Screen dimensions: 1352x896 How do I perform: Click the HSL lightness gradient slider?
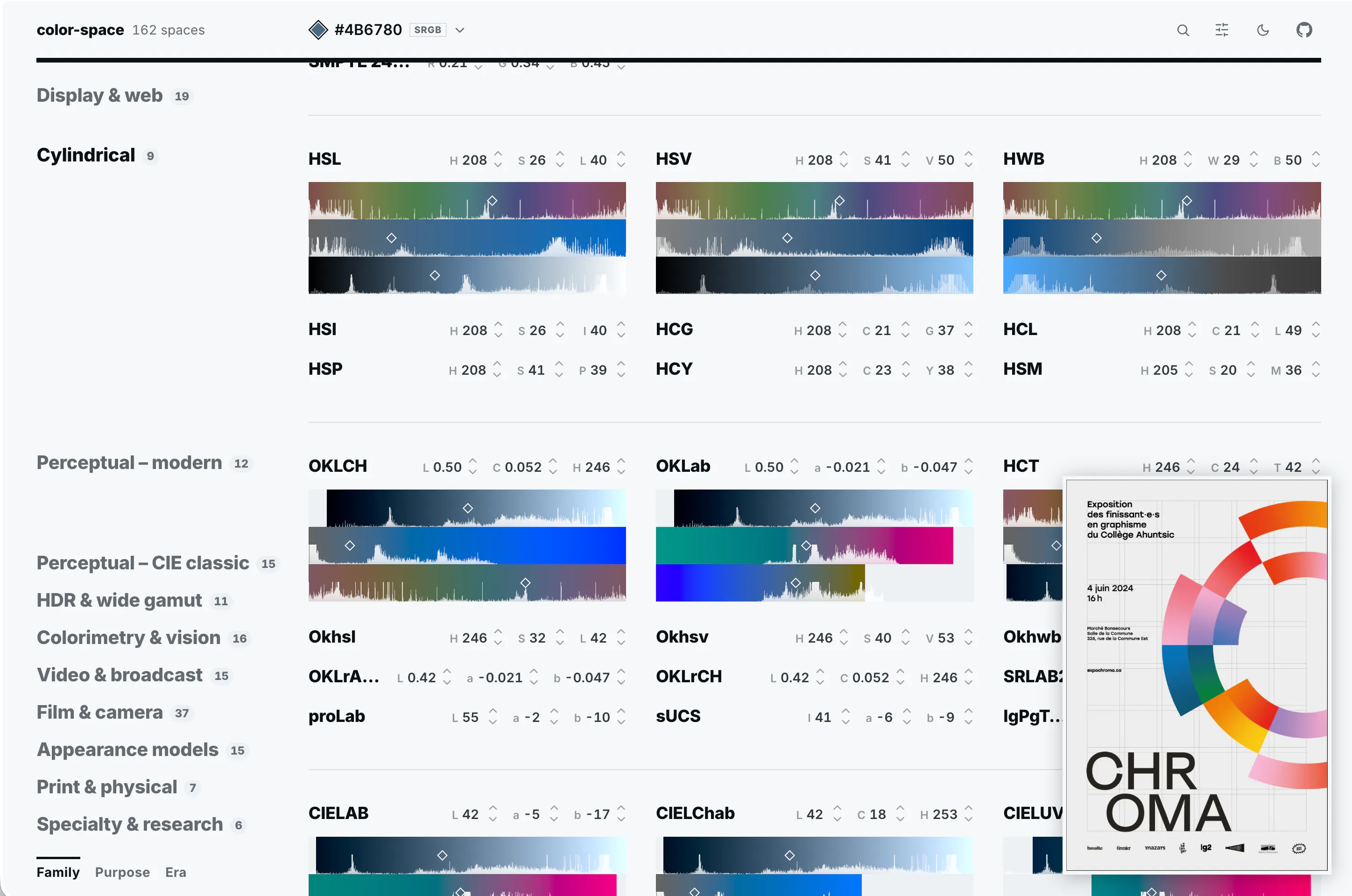click(467, 275)
